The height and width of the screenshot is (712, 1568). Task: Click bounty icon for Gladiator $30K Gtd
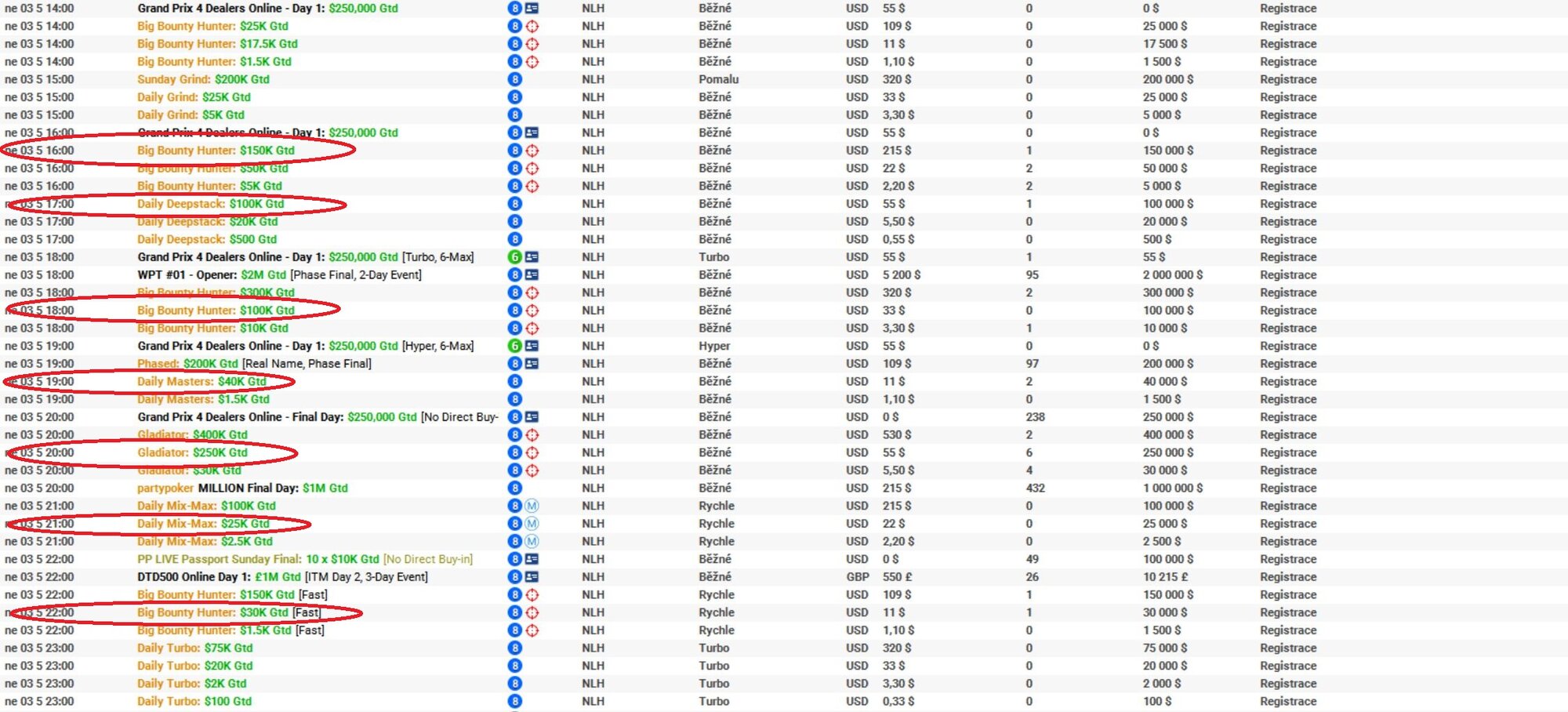(532, 470)
